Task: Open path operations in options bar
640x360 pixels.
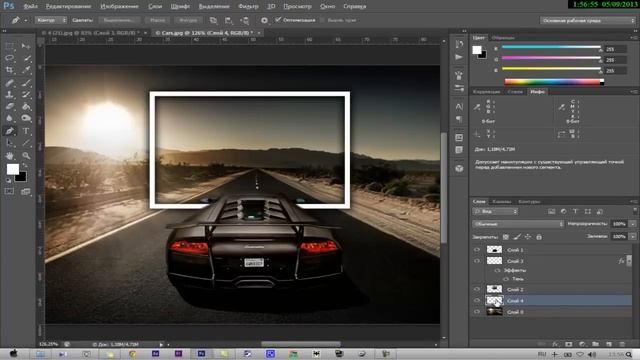Action: tap(213, 20)
